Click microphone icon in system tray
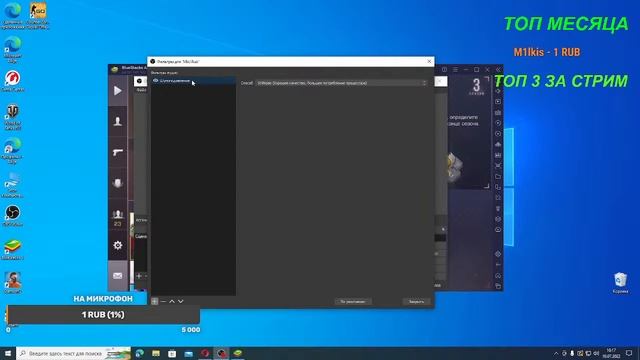 [572, 353]
